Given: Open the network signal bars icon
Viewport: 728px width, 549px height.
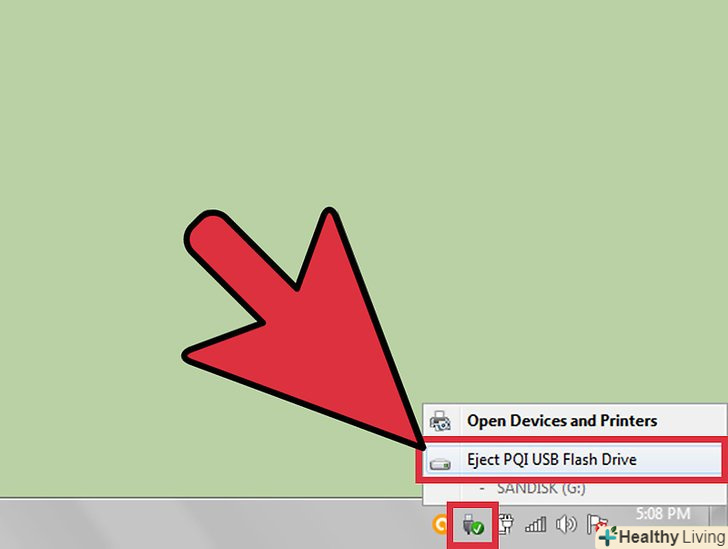Looking at the screenshot, I should coord(535,525).
